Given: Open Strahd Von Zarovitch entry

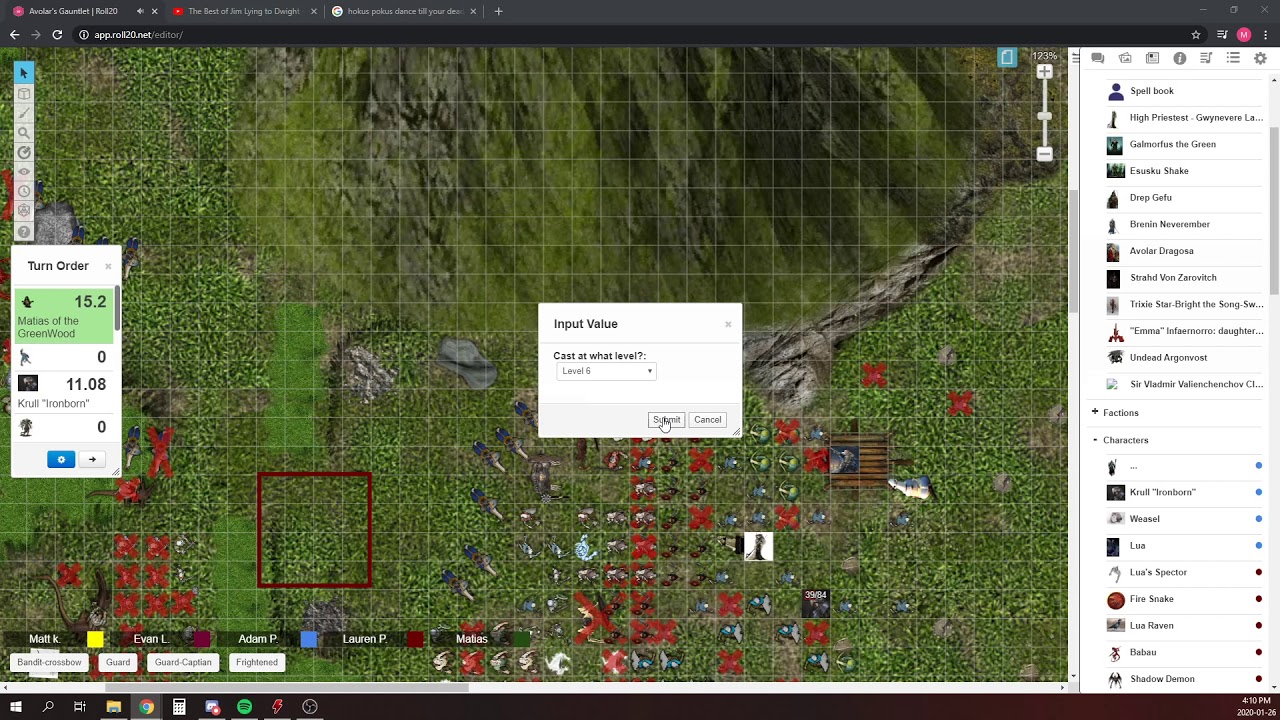Looking at the screenshot, I should pos(1185,277).
